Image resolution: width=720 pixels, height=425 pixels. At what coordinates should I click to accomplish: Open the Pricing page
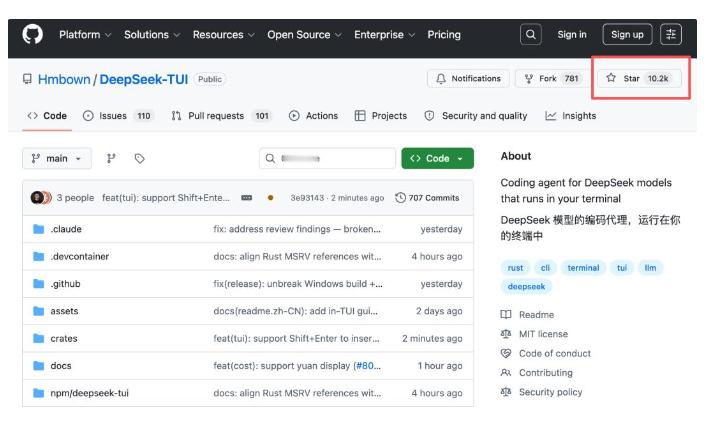tap(444, 34)
